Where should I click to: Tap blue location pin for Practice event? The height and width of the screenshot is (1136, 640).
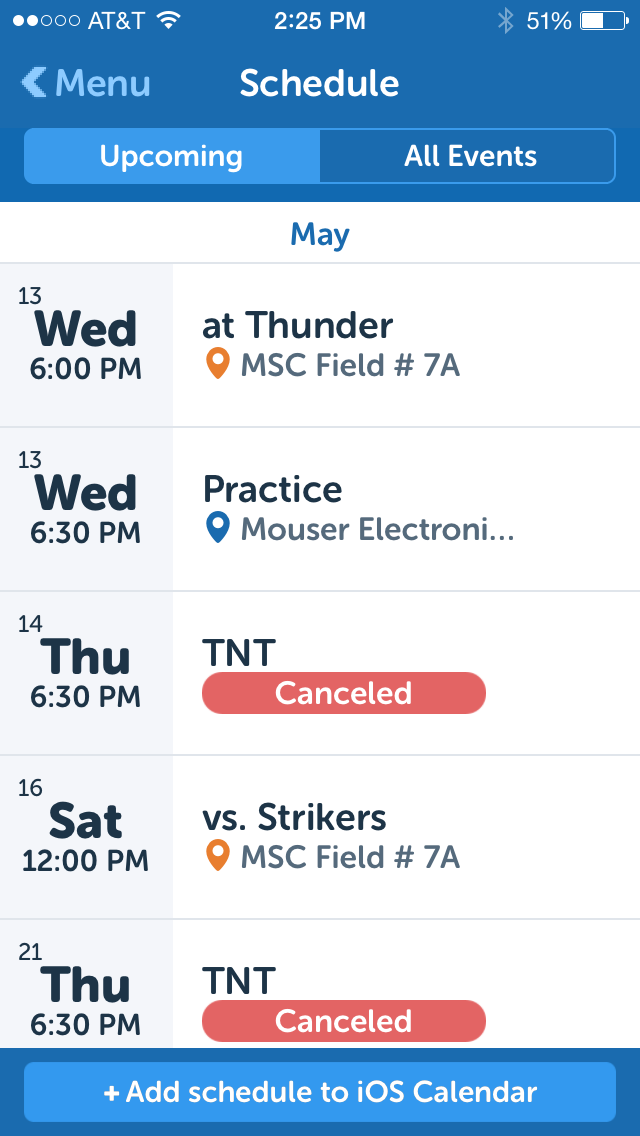217,528
